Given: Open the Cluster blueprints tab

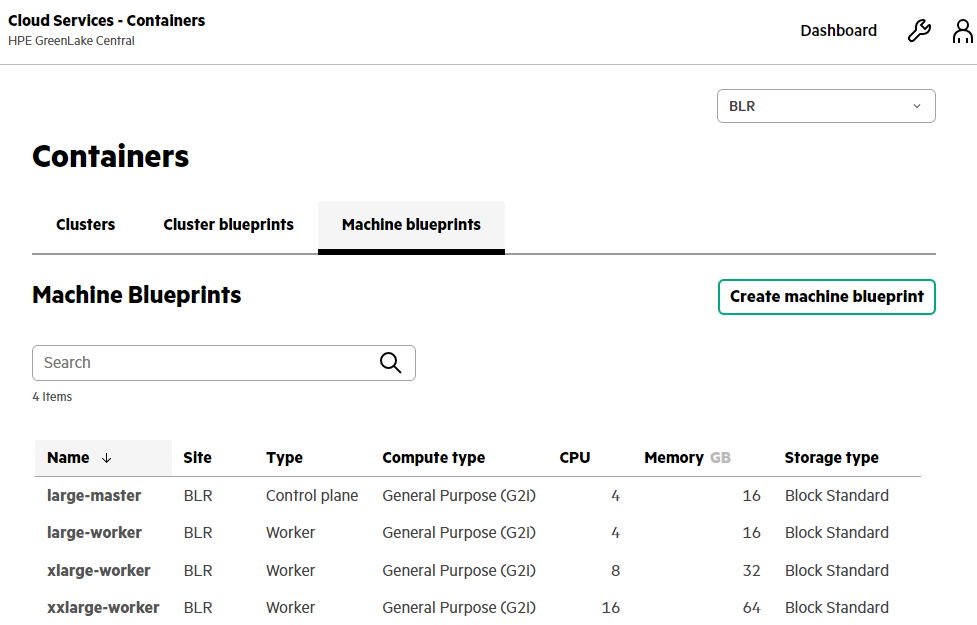Looking at the screenshot, I should click(228, 225).
